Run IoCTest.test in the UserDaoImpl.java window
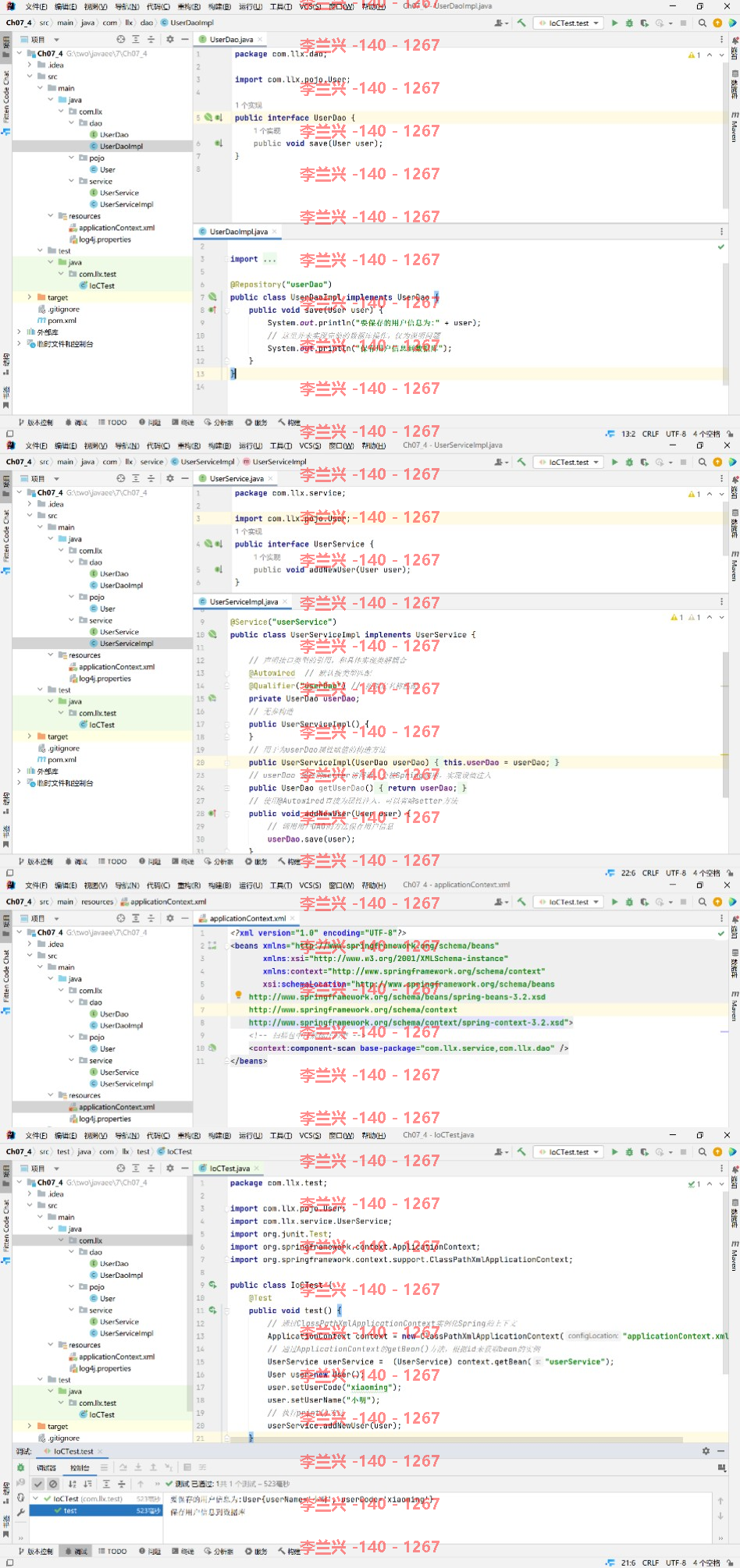The width and height of the screenshot is (740, 1568). [x=615, y=23]
